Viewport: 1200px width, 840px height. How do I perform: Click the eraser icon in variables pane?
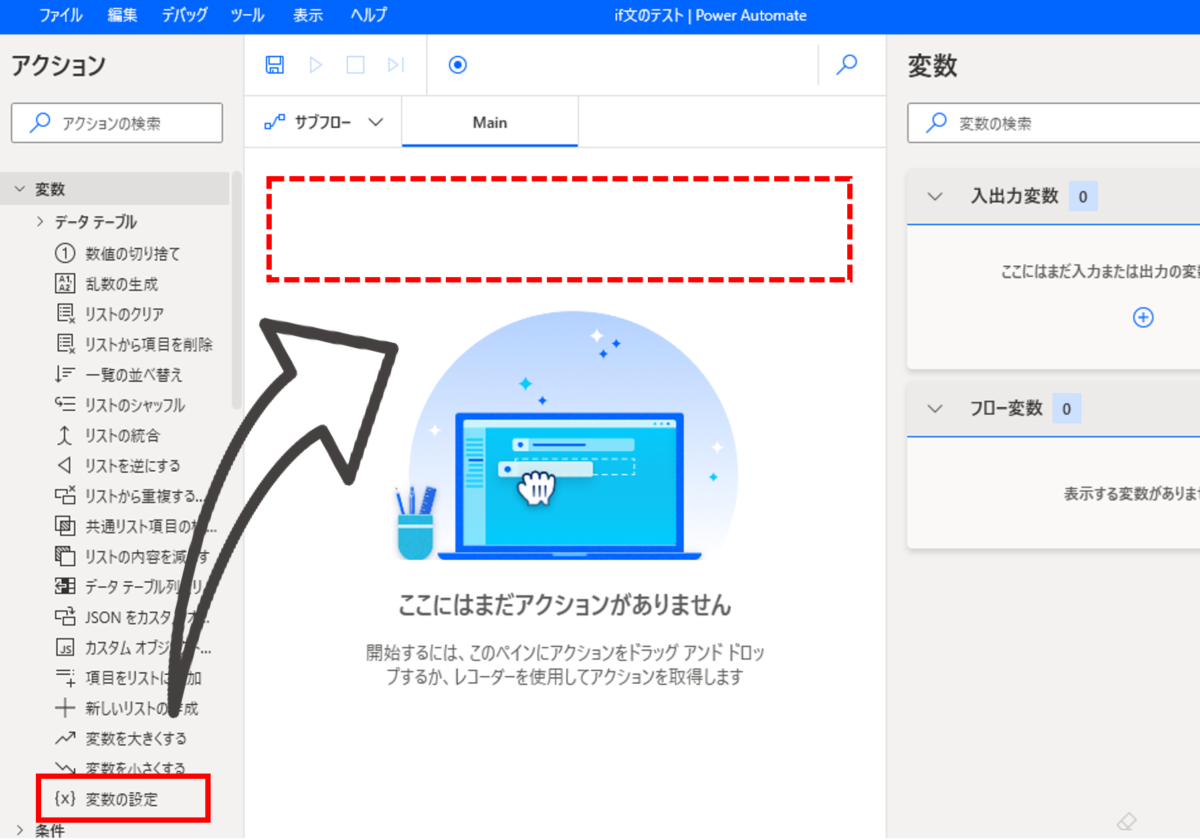(1126, 821)
